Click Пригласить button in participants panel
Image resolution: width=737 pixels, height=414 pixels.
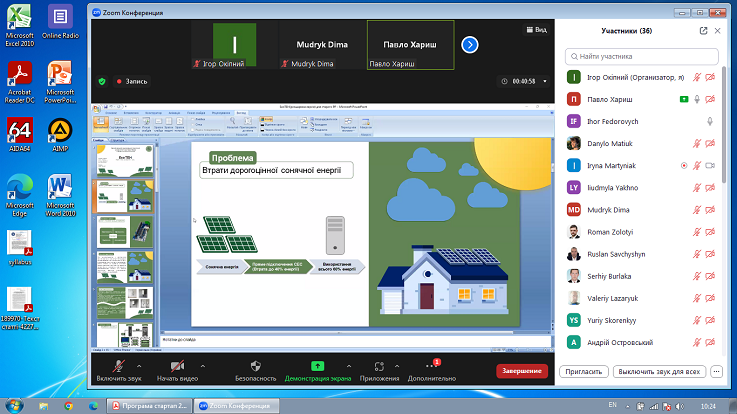click(x=586, y=371)
